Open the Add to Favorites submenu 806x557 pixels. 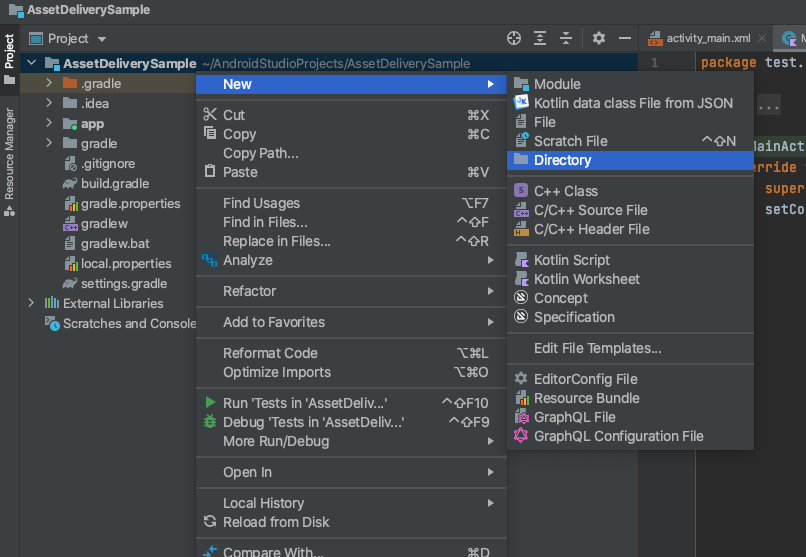point(351,322)
